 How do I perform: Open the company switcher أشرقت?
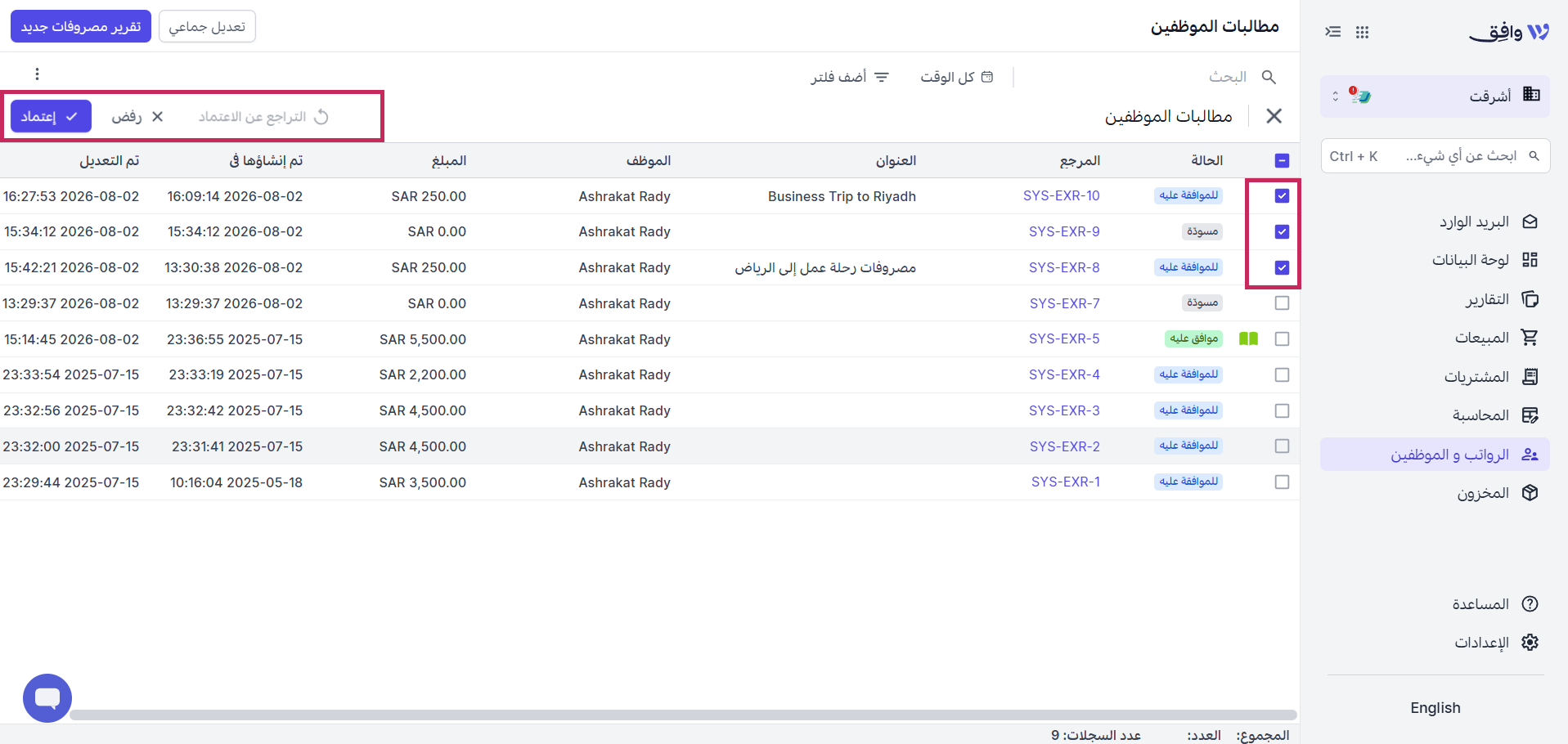click(x=1435, y=96)
